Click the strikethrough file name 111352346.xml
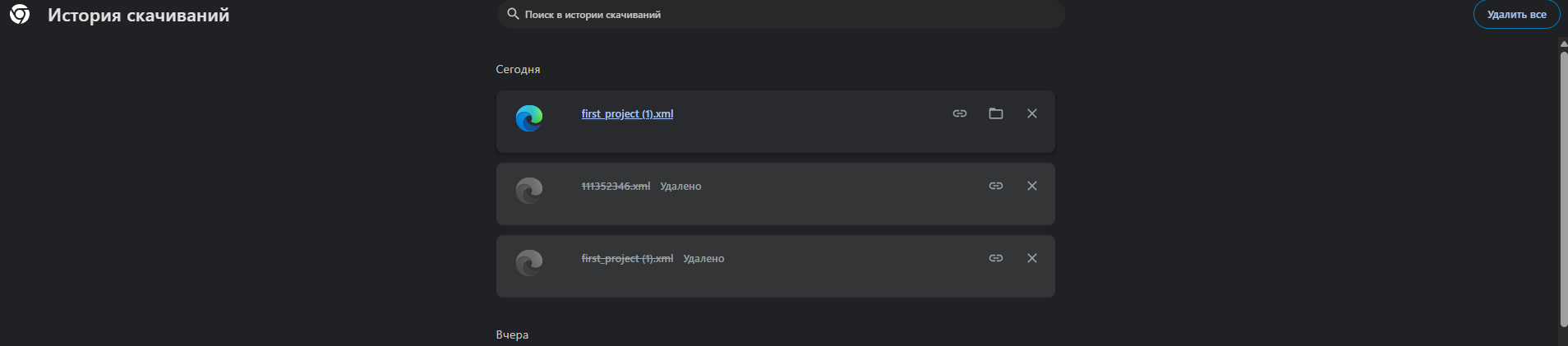This screenshot has width=1568, height=346. pos(616,187)
